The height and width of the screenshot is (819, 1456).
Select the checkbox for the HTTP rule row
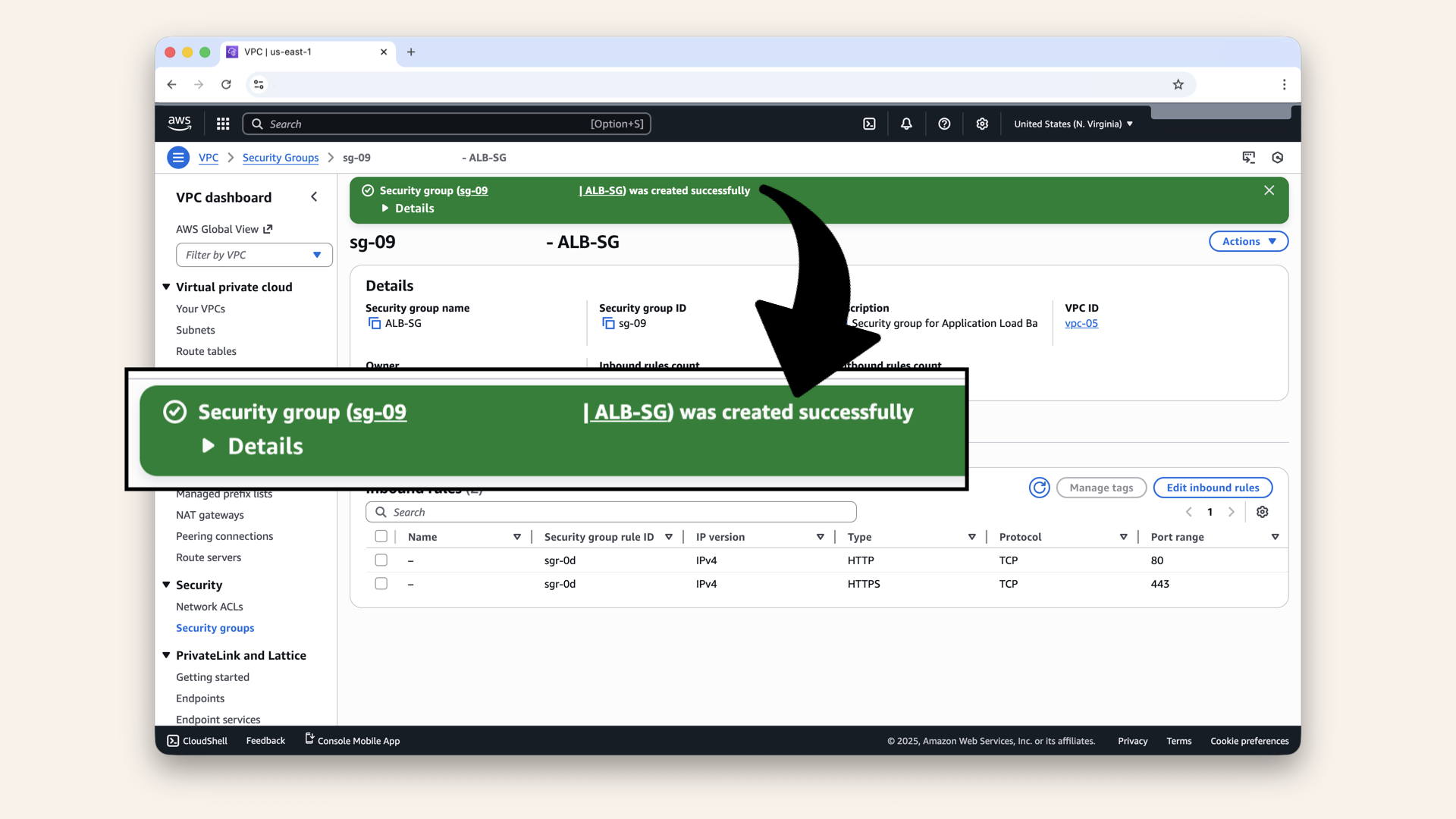[381, 560]
